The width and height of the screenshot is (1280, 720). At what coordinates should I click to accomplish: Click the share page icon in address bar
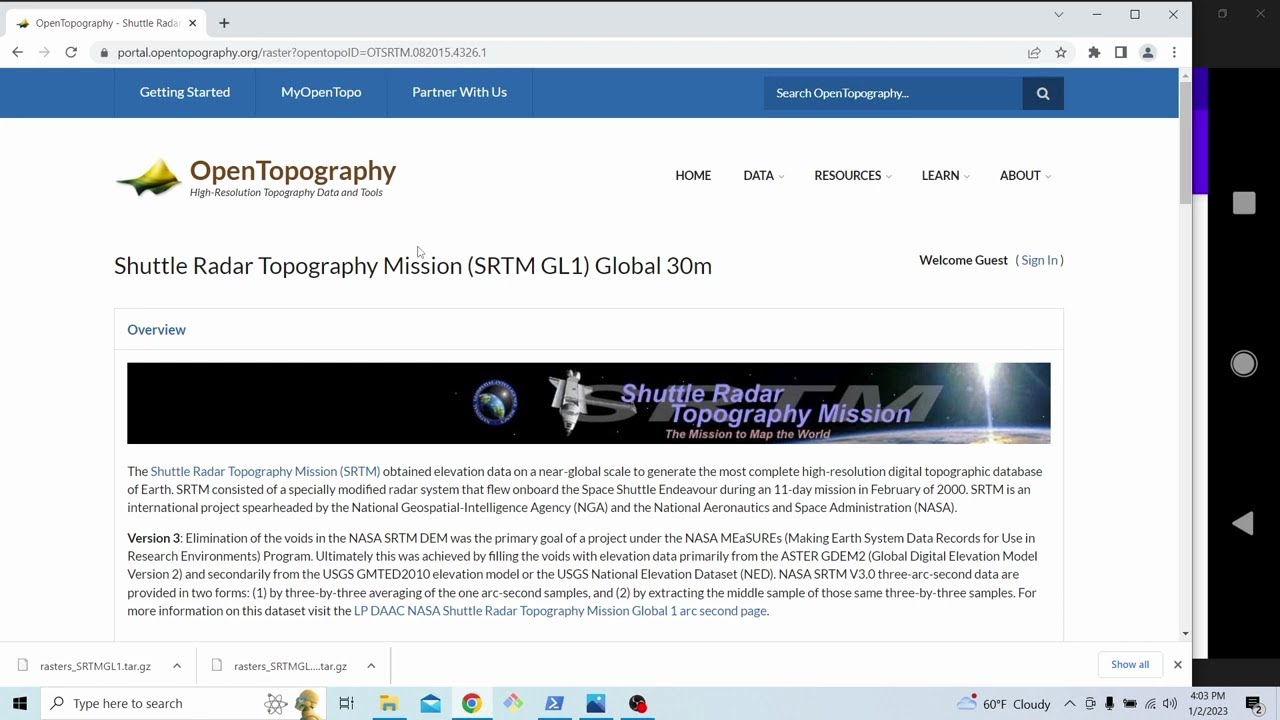pos(1034,52)
